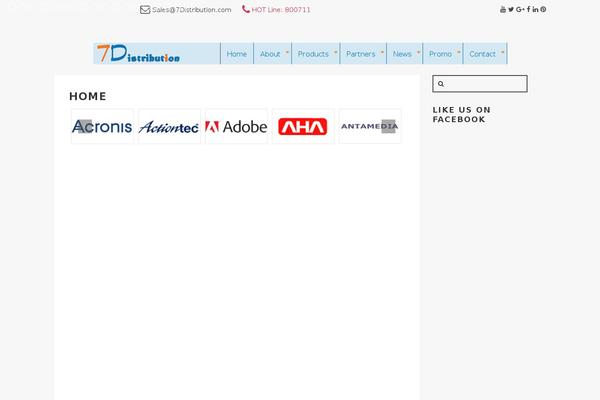600x400 pixels.
Task: Open the About menu item
Action: [270, 54]
